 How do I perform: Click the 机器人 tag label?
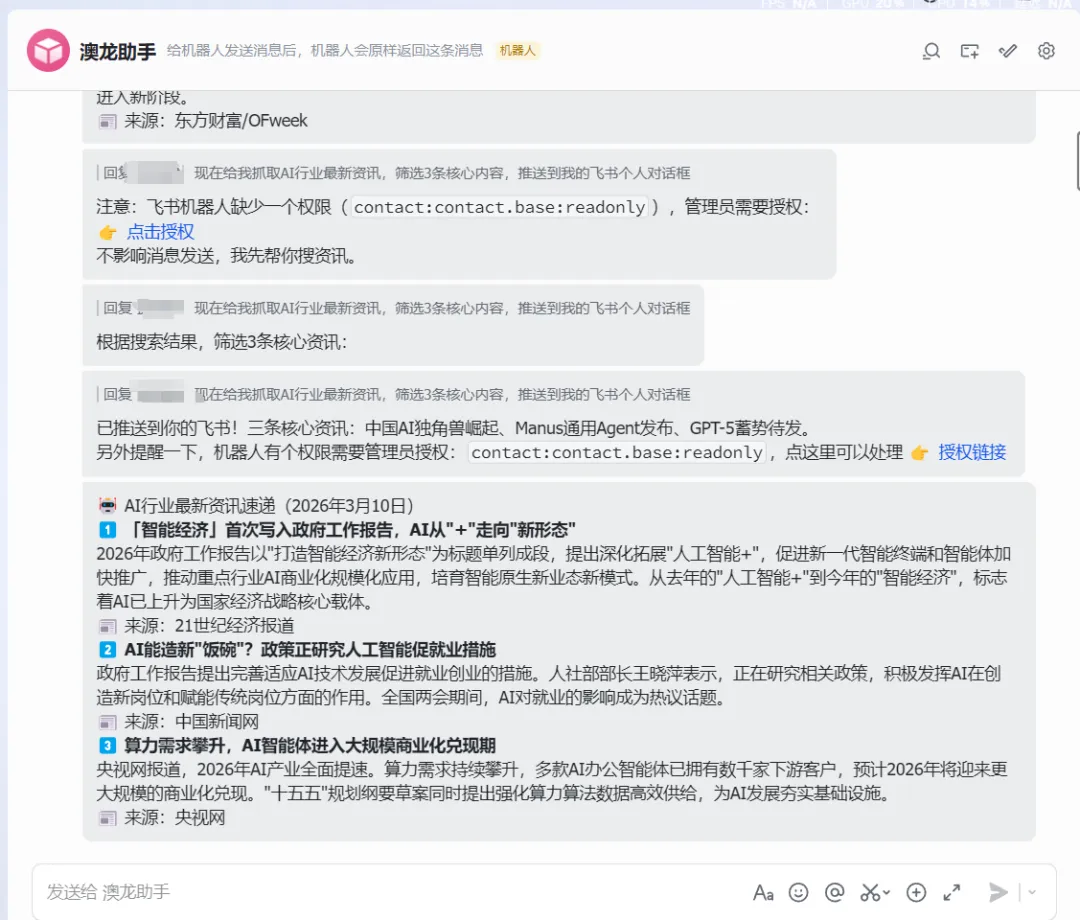click(x=517, y=50)
